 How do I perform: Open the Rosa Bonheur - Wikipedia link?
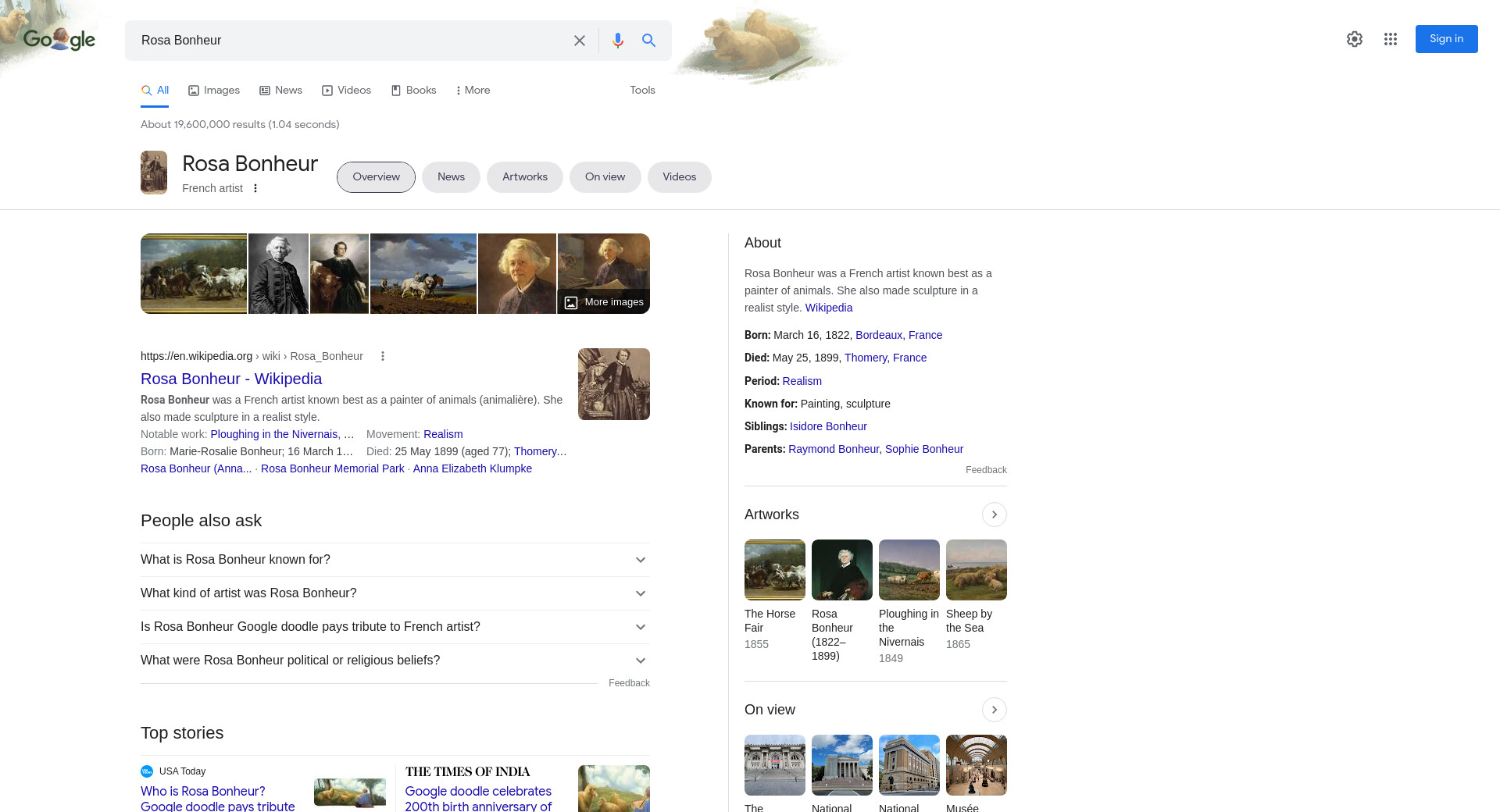coord(231,379)
